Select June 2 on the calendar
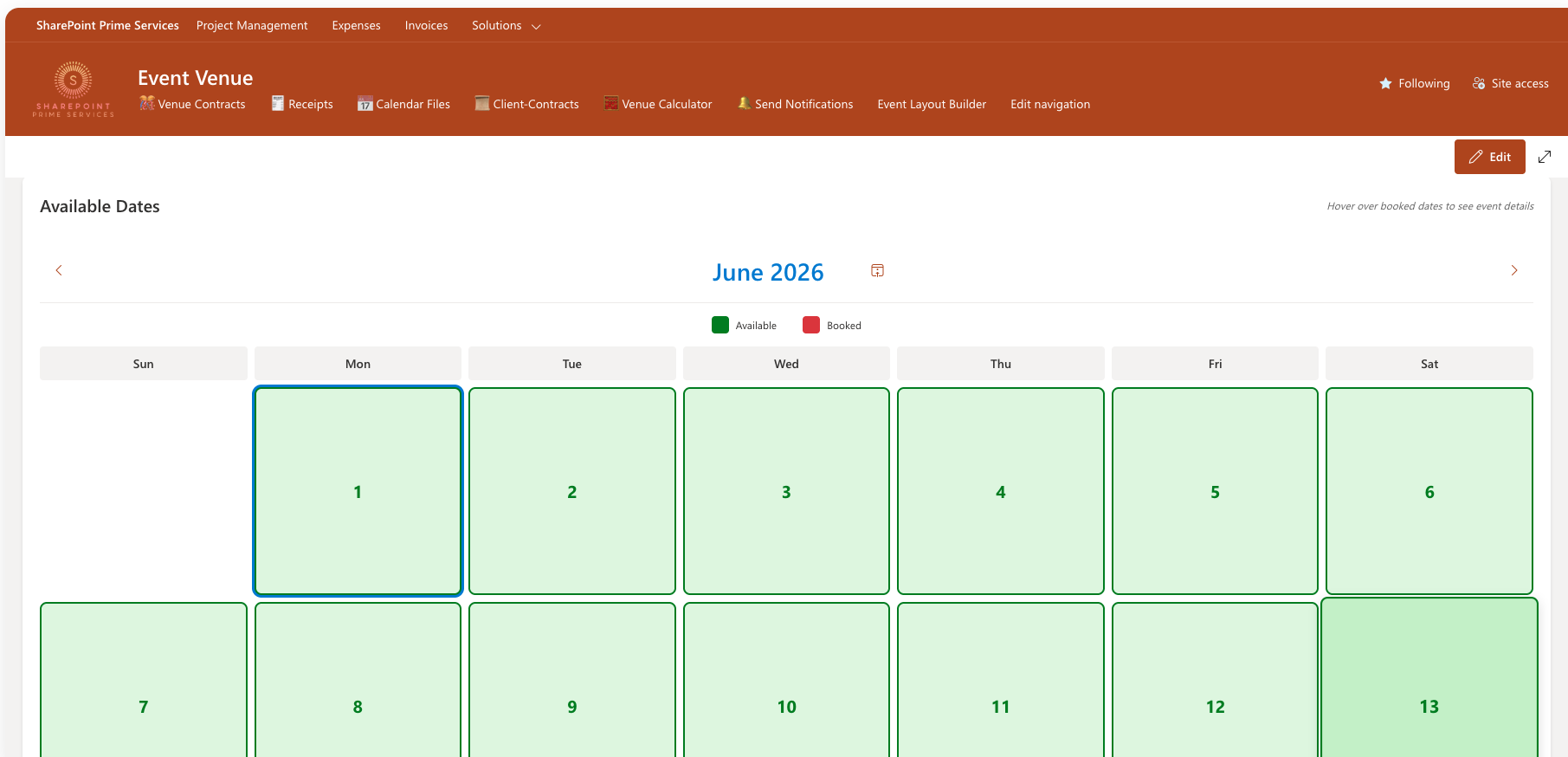Screen dimensions: 1568x757 pos(572,491)
